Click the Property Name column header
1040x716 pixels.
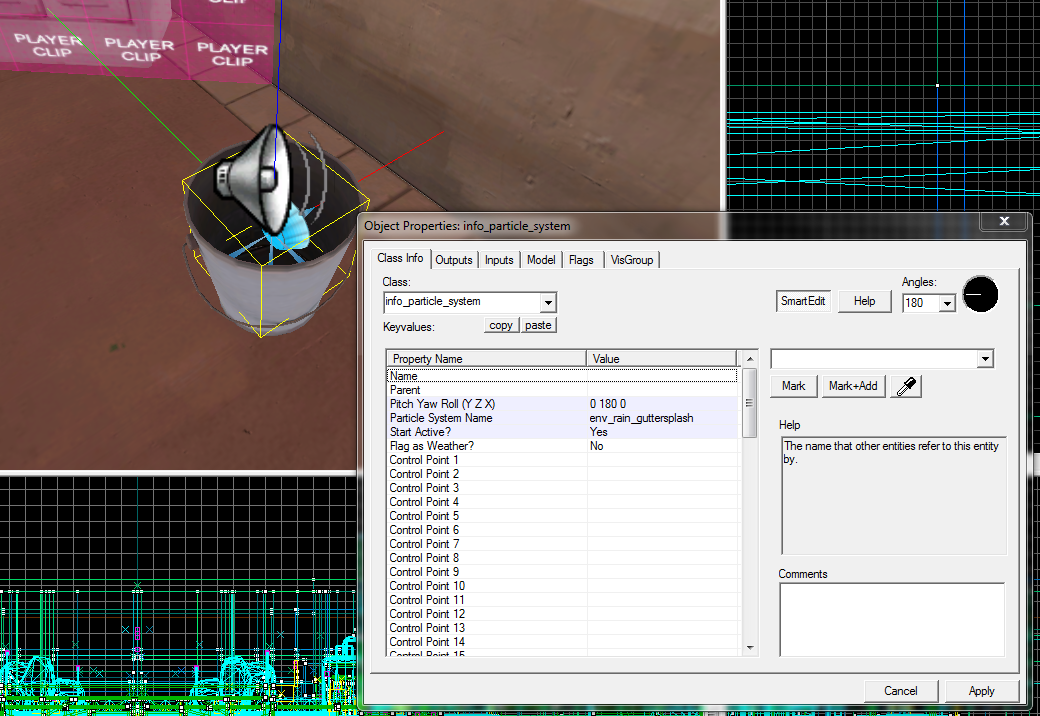click(486, 359)
